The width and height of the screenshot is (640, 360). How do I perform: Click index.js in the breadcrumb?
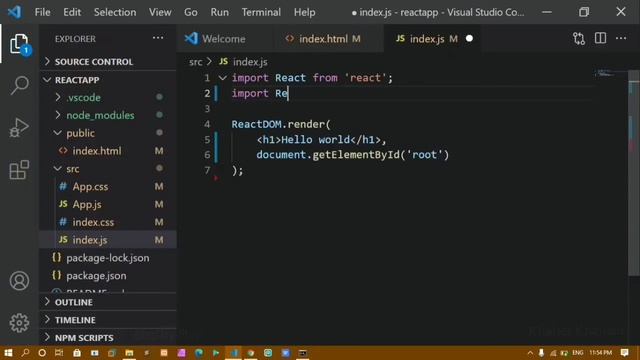(250, 62)
